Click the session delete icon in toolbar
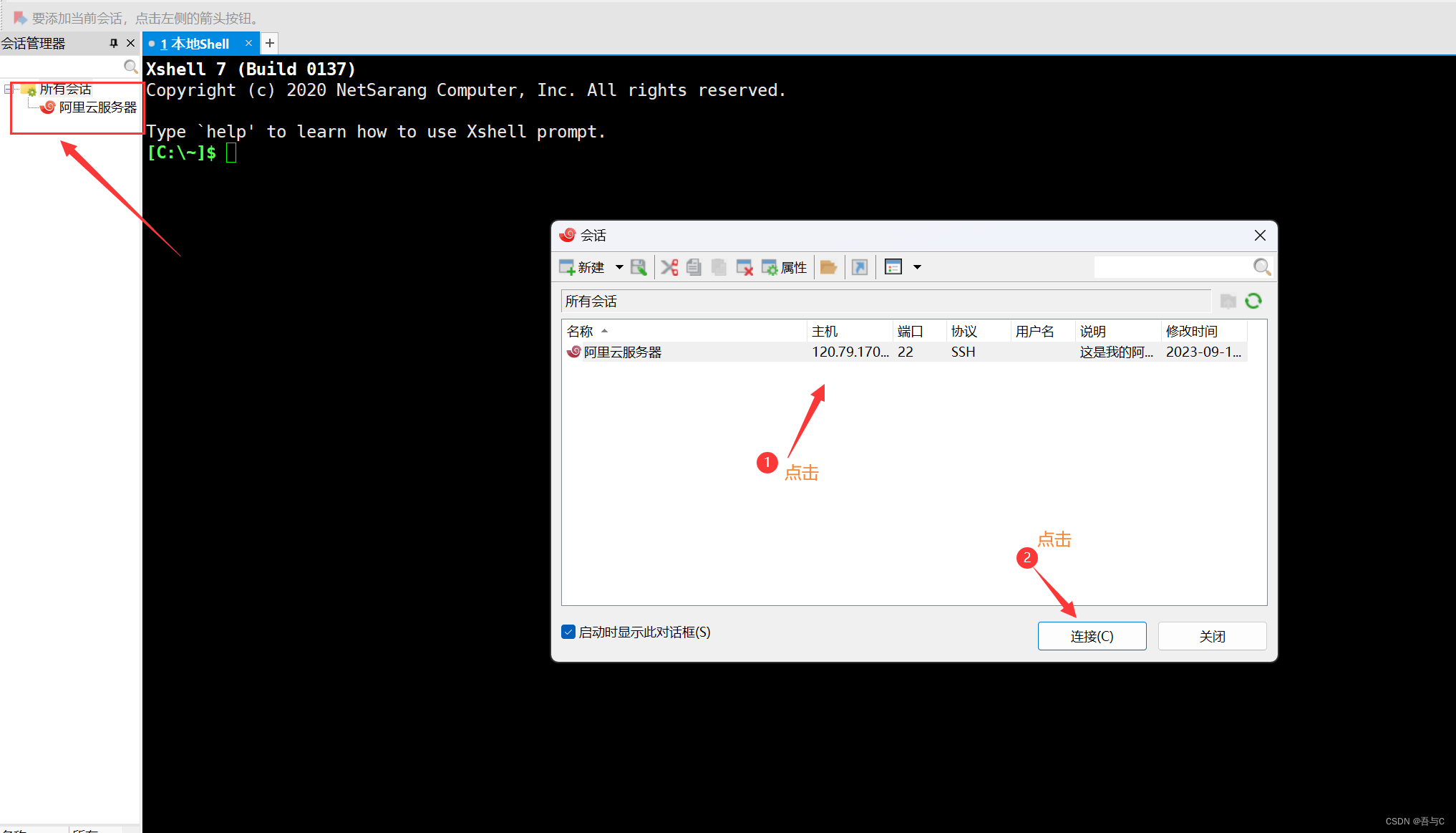The image size is (1456, 833). pyautogui.click(x=745, y=267)
